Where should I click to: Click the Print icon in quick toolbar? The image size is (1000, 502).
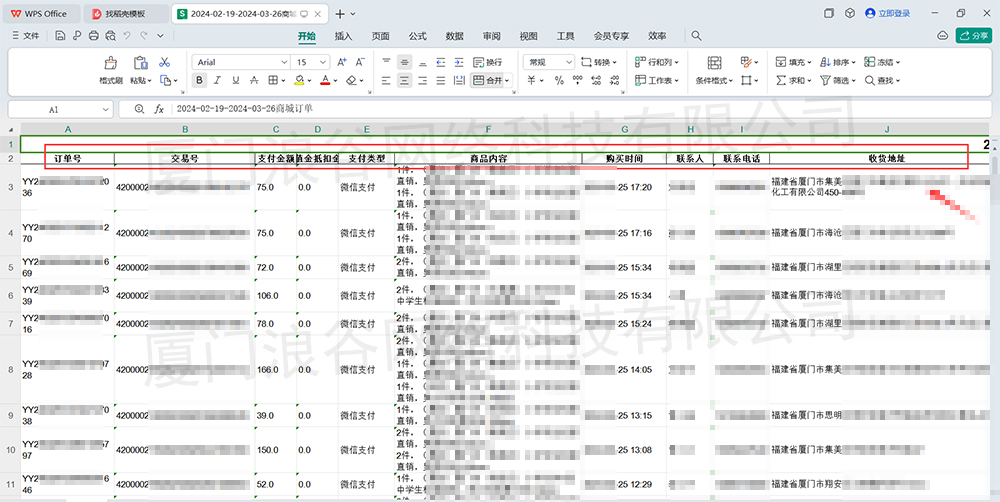pos(94,36)
